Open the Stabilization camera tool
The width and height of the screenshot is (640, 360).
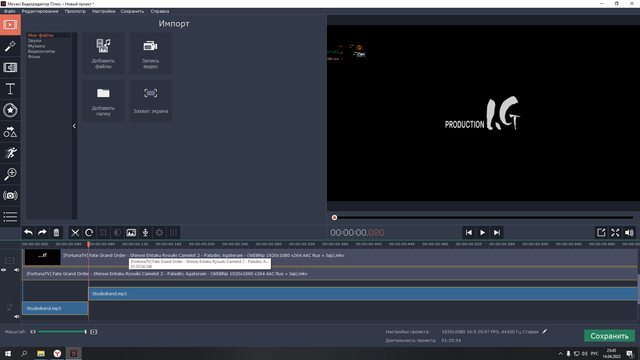click(10, 196)
